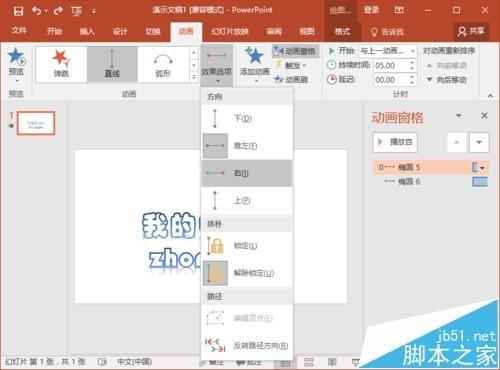Open the 开始 start timing combo box
500x370 pixels.
(x=388, y=51)
